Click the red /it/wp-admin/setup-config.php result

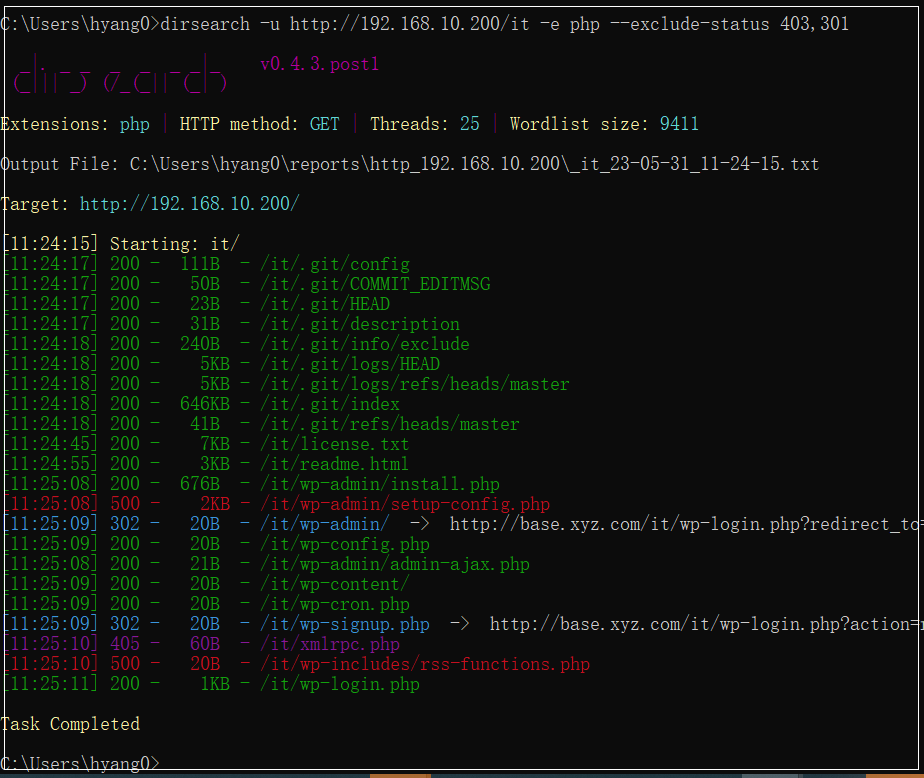[405, 504]
